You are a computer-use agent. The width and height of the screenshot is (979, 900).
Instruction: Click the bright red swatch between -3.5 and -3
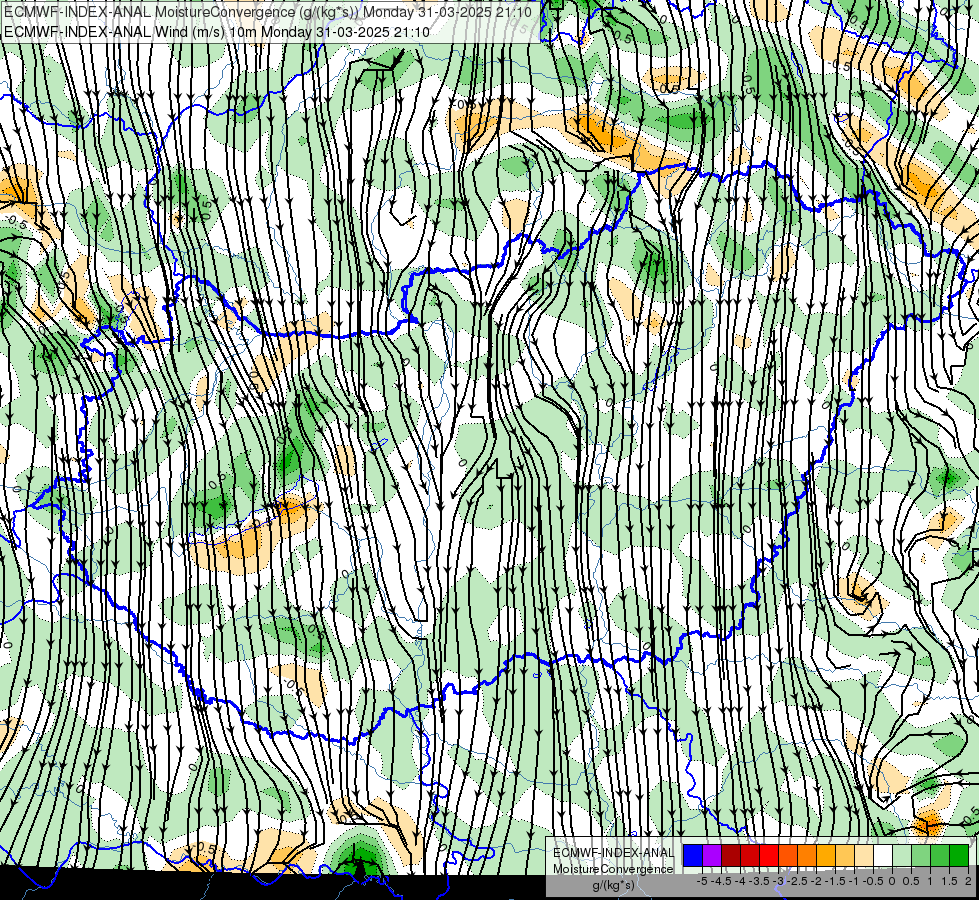point(769,855)
